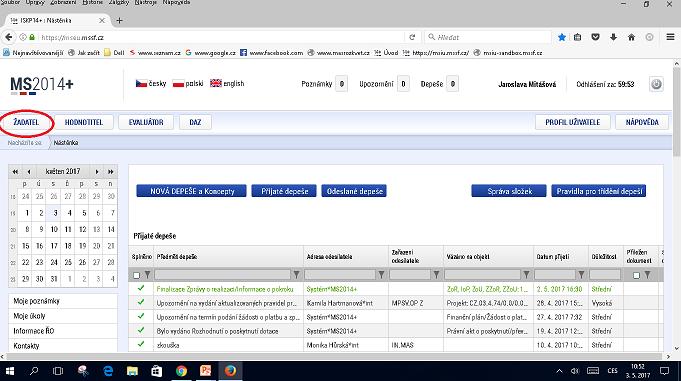This screenshot has width=681, height=381.
Task: Open Task View on the taskbar
Action: (58, 371)
